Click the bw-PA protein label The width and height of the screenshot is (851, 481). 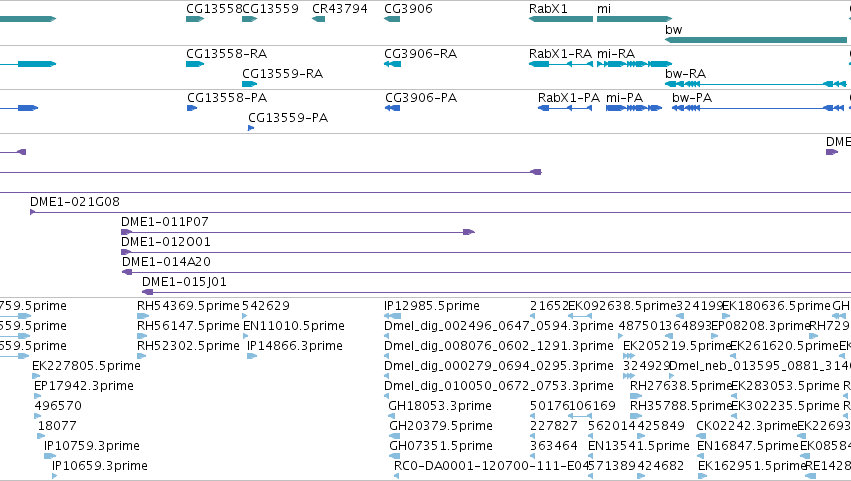[692, 98]
